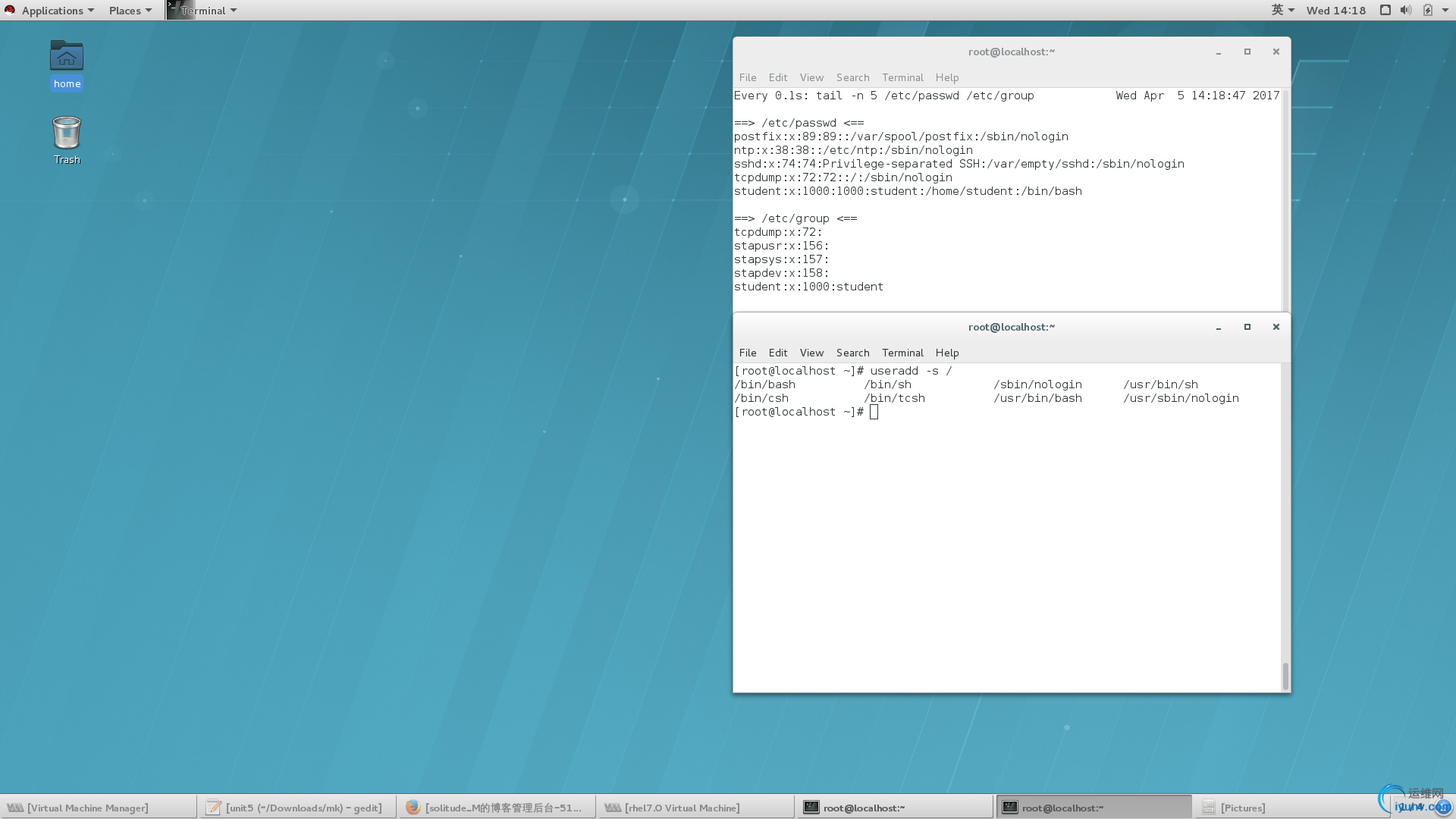Viewport: 1456px width, 819px height.
Task: Expand the Places menu
Action: click(130, 11)
